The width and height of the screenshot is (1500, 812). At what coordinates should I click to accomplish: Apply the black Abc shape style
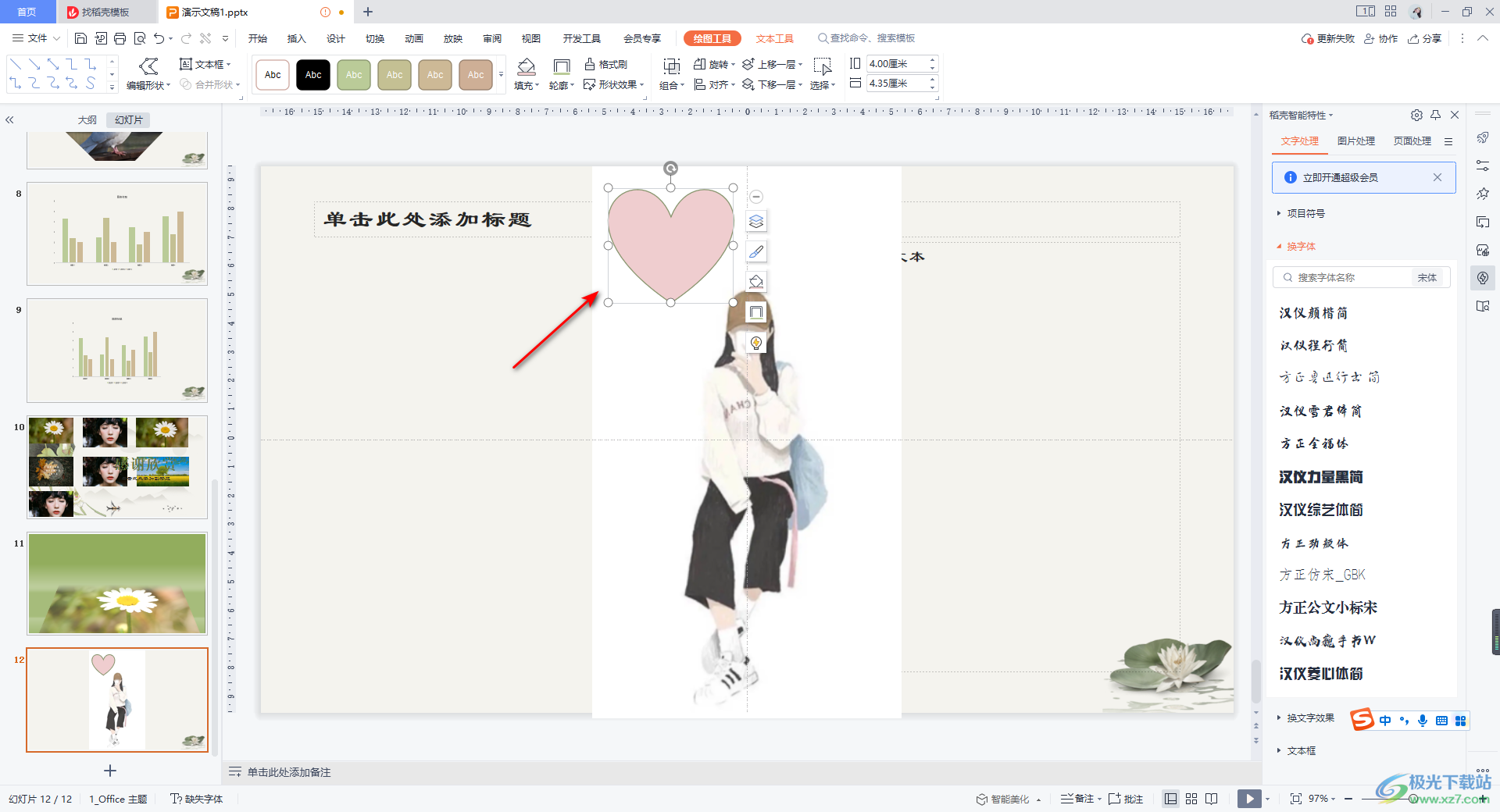point(313,75)
